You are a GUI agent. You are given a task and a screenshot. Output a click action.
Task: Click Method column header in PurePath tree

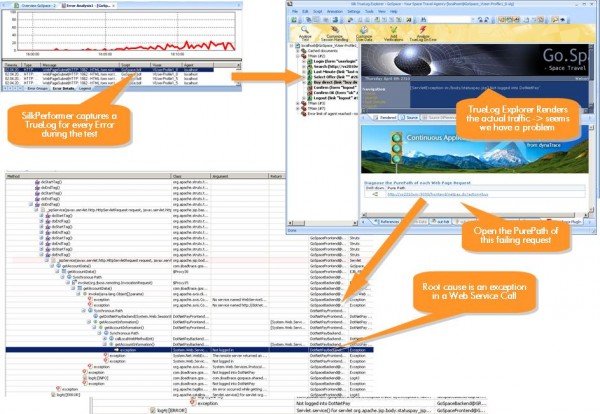pyautogui.click(x=88, y=176)
